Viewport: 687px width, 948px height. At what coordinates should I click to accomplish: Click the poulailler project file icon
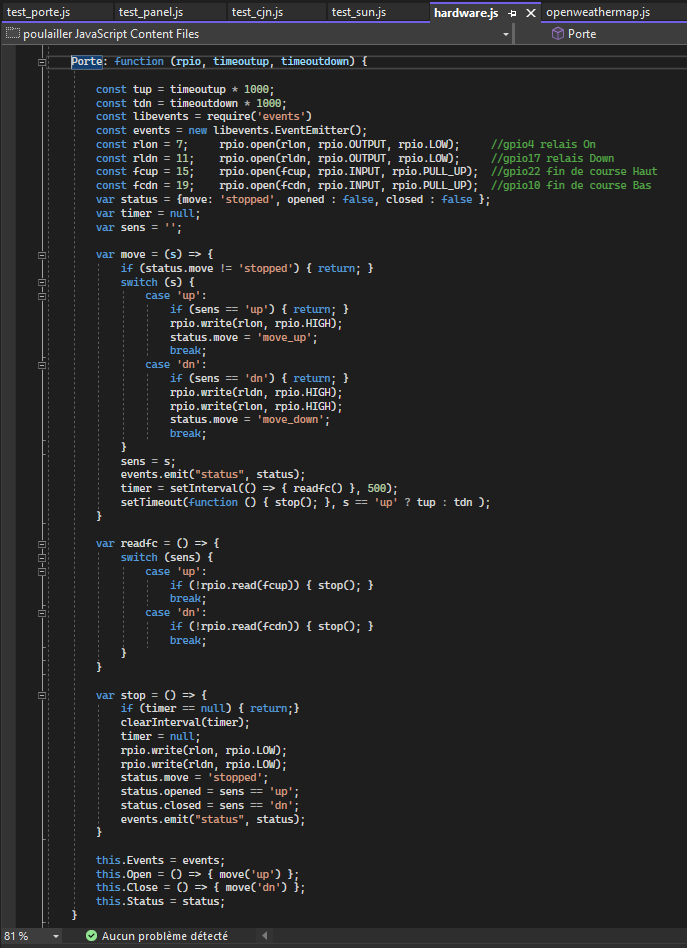click(x=12, y=34)
